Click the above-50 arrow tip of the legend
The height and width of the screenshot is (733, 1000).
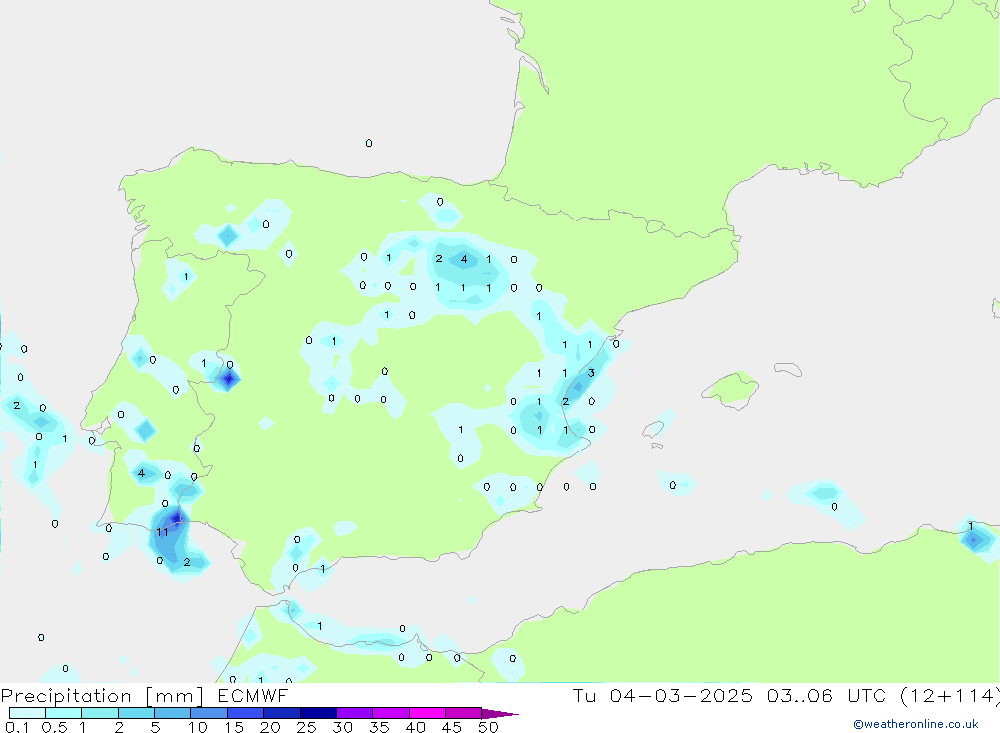pyautogui.click(x=500, y=714)
